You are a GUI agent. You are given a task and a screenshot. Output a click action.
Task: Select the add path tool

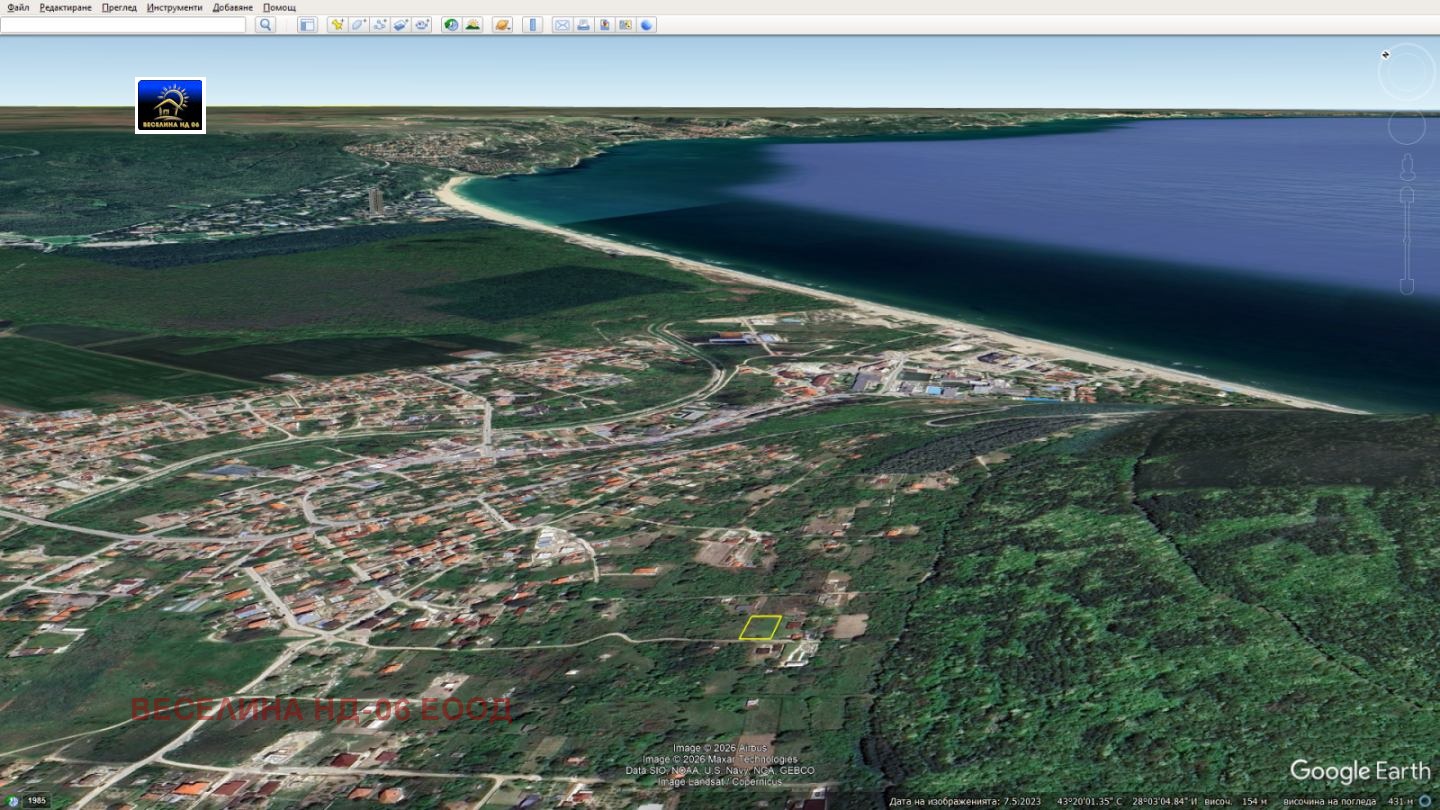379,25
